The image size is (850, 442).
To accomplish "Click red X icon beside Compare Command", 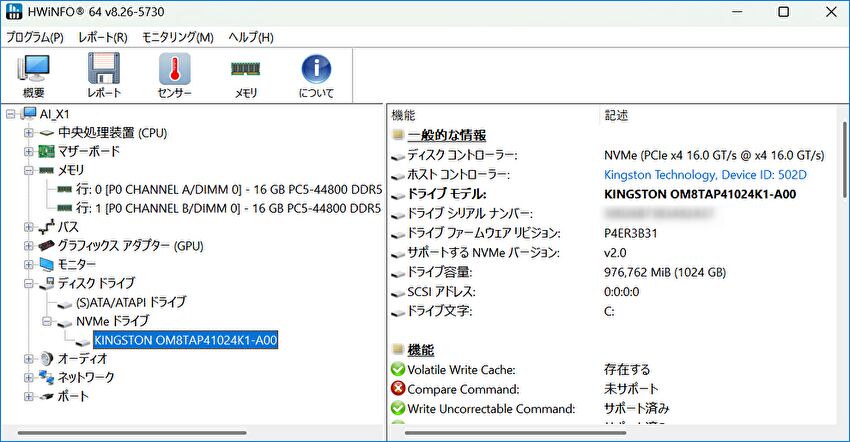I will pos(398,389).
